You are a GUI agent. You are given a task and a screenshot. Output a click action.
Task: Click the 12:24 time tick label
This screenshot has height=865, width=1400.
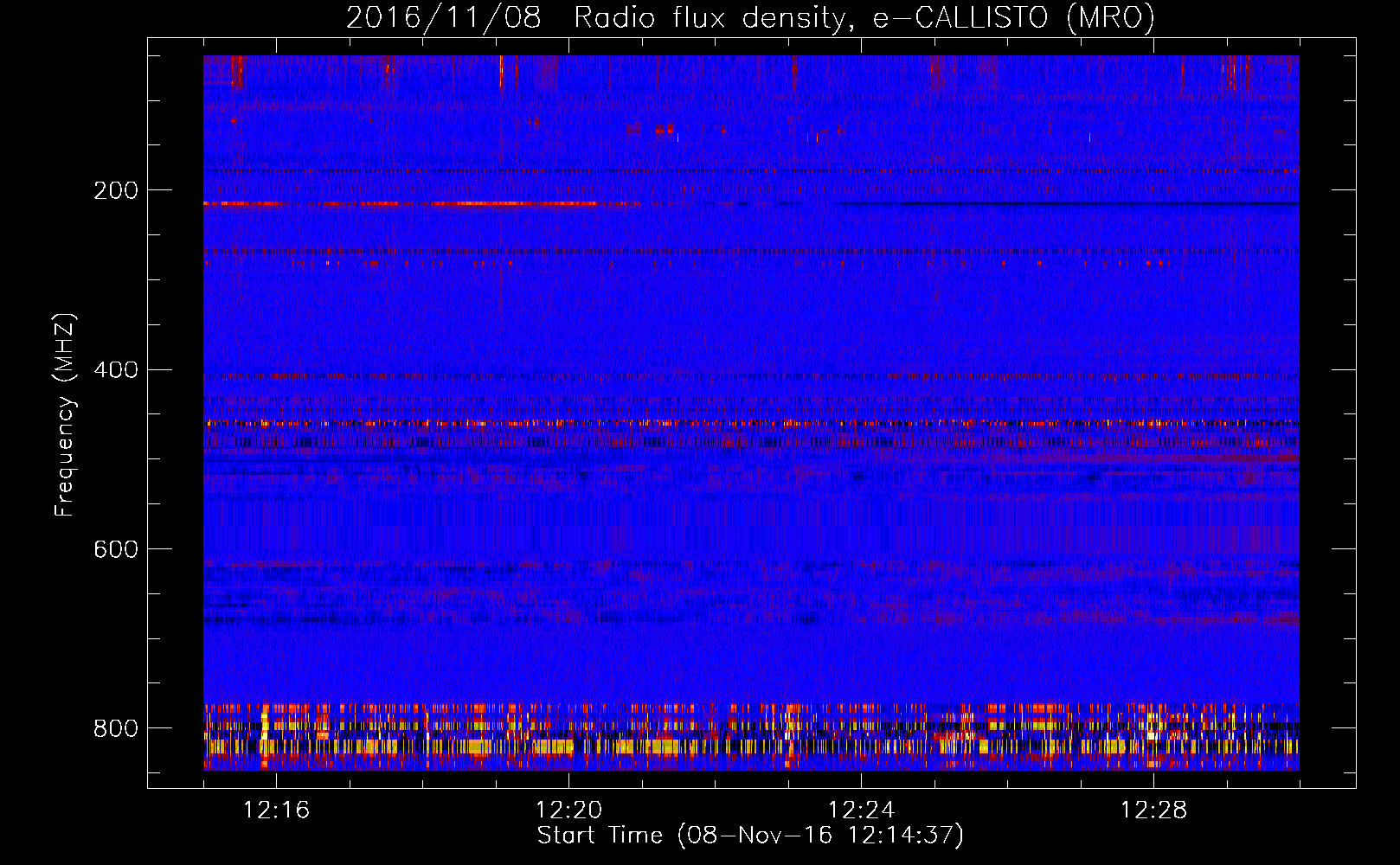click(x=861, y=810)
